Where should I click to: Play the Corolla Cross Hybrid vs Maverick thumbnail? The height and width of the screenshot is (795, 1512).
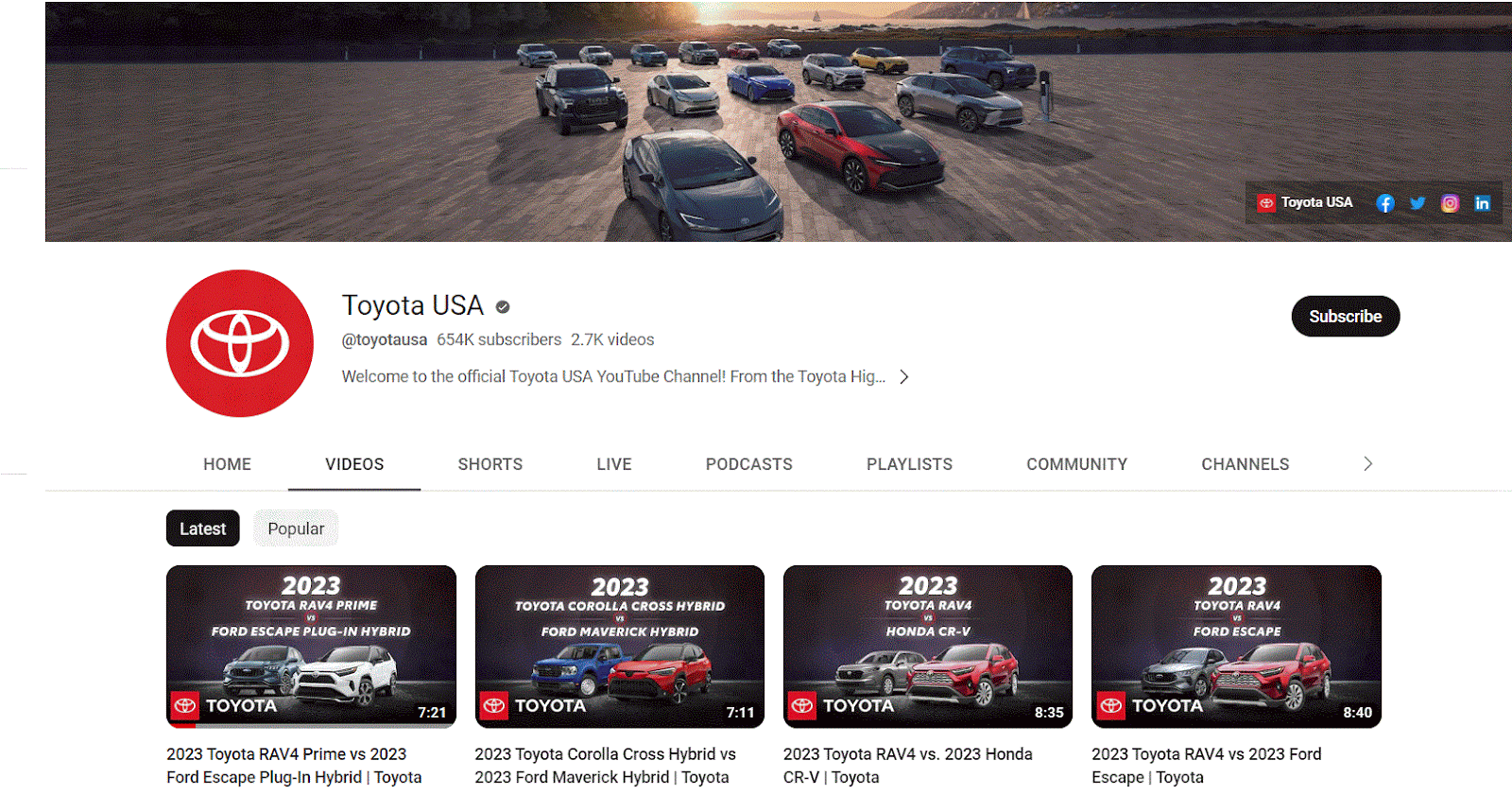620,647
